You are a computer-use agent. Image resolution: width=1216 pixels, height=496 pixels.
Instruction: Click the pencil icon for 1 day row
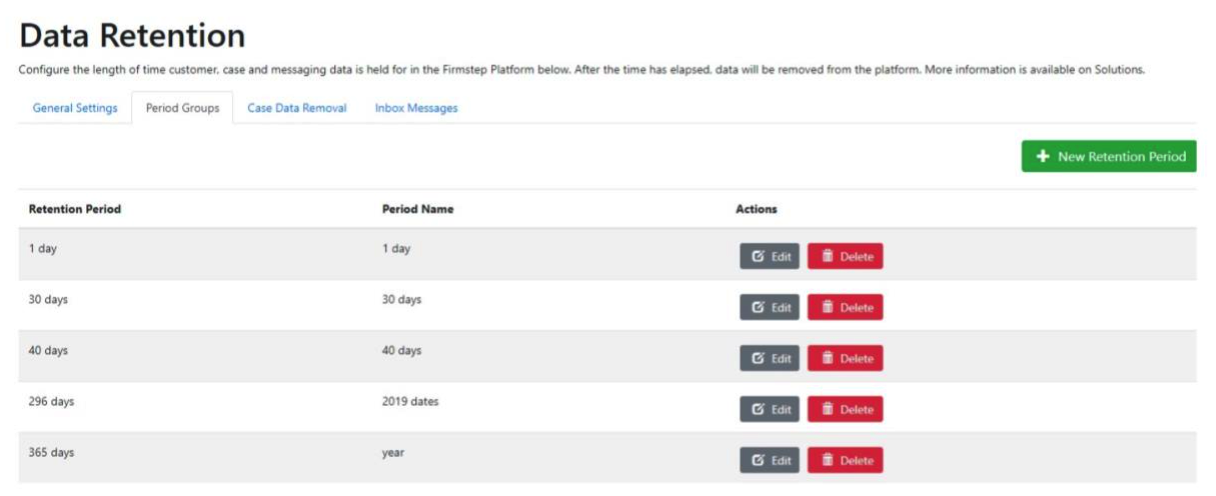click(x=759, y=257)
